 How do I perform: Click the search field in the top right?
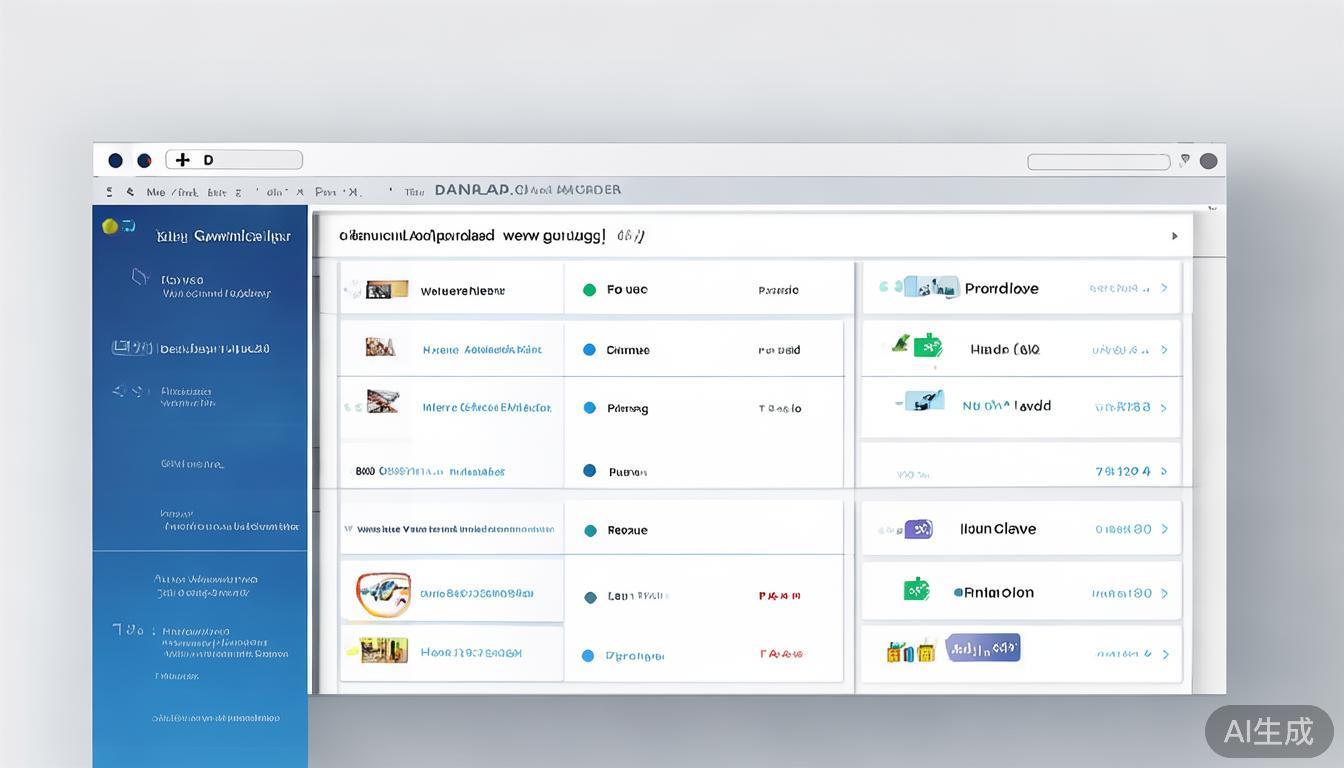[x=1098, y=162]
